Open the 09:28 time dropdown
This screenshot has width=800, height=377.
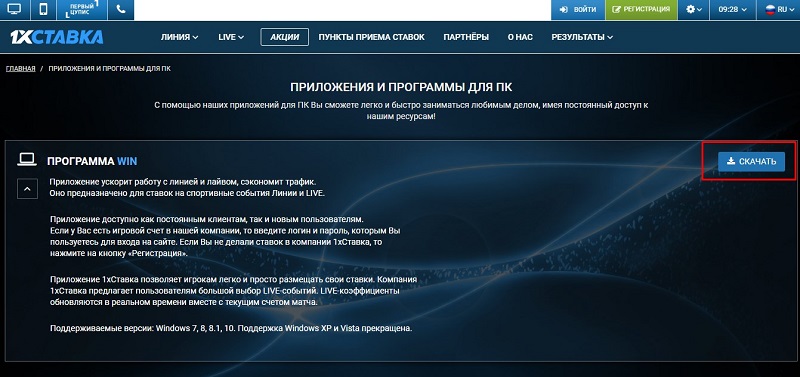click(x=733, y=9)
